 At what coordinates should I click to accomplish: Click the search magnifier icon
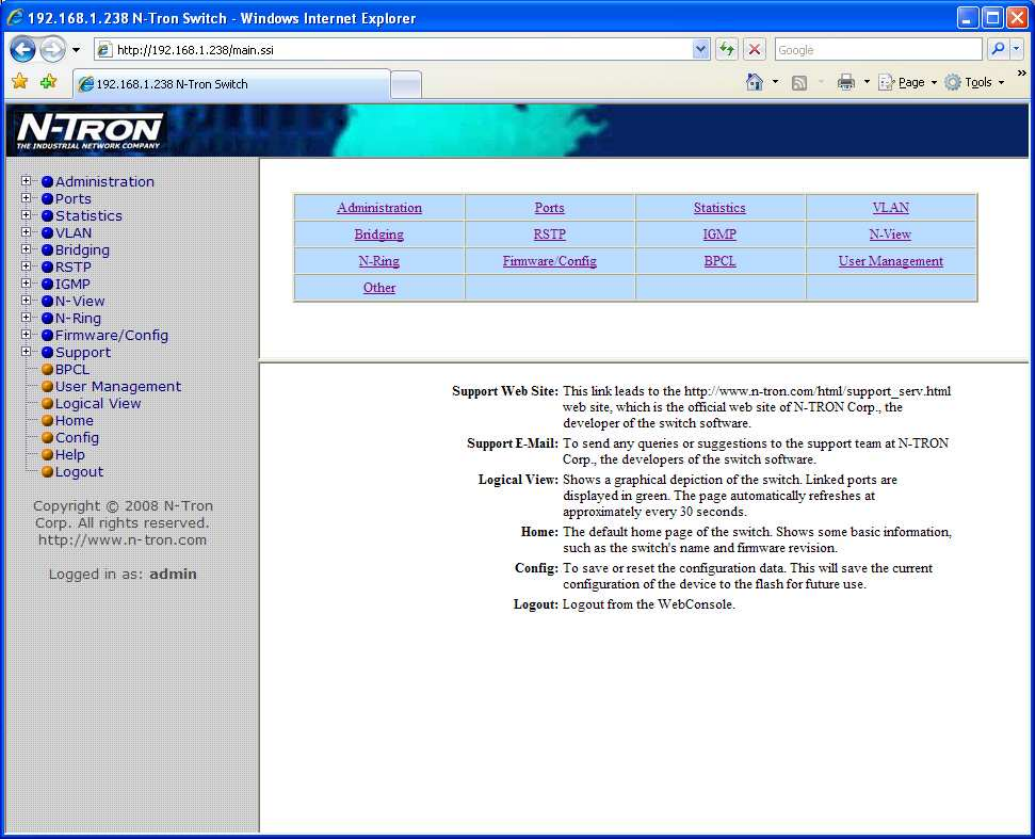(999, 50)
